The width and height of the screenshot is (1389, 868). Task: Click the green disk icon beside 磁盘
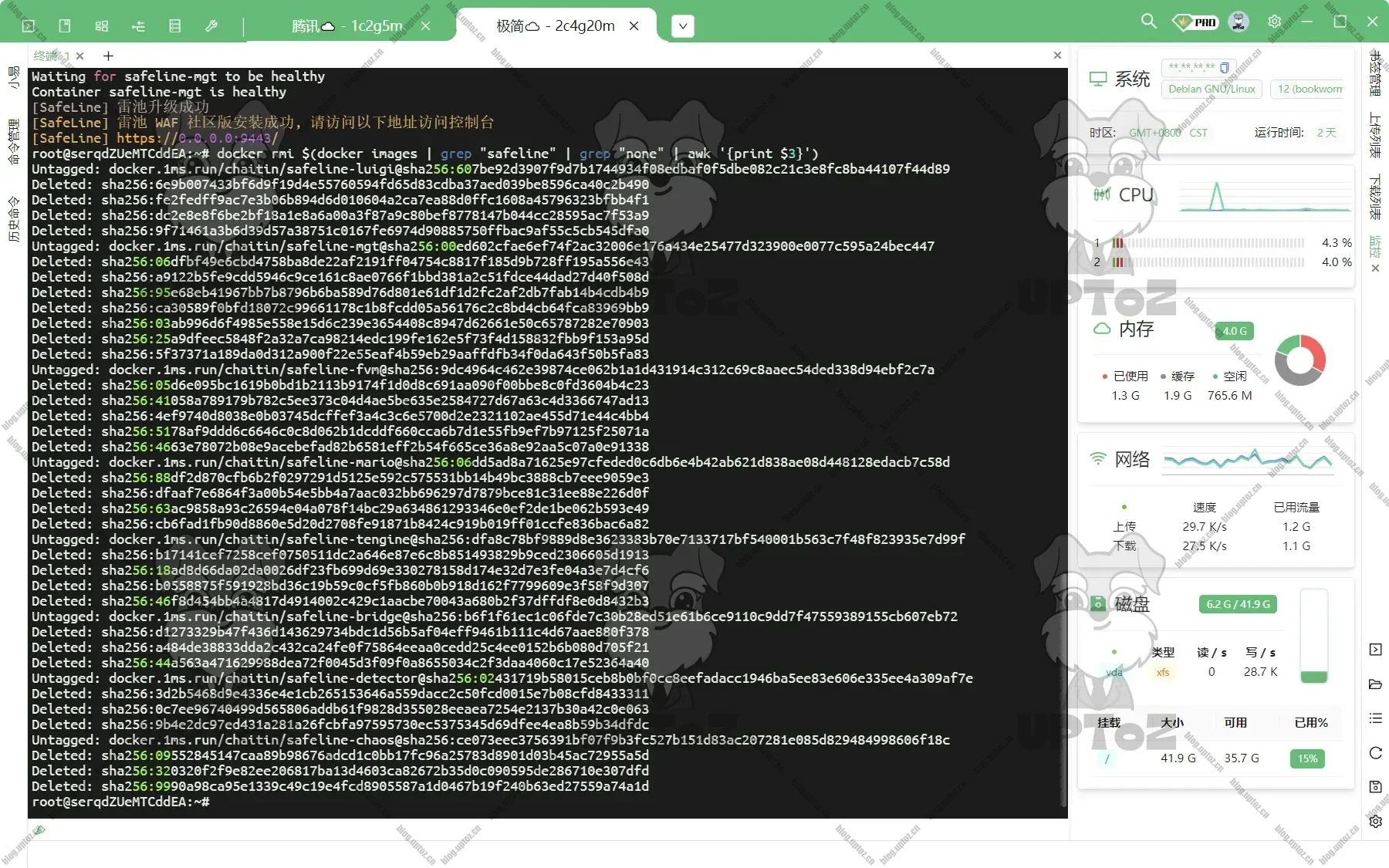(x=1097, y=603)
